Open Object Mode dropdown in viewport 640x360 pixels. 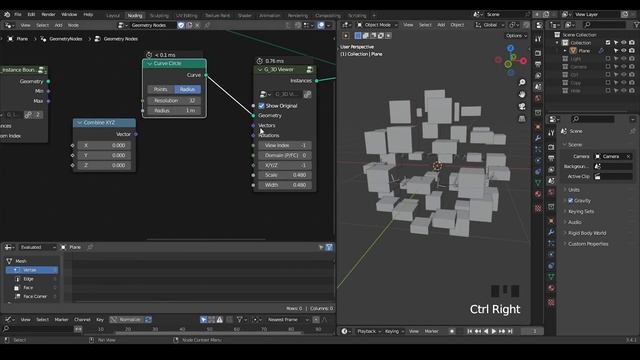coord(377,25)
